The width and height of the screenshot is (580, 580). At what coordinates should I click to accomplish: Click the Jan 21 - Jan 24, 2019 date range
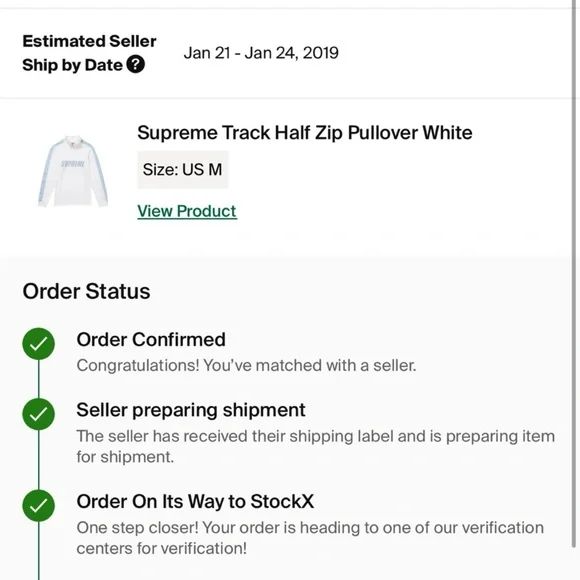pyautogui.click(x=261, y=53)
